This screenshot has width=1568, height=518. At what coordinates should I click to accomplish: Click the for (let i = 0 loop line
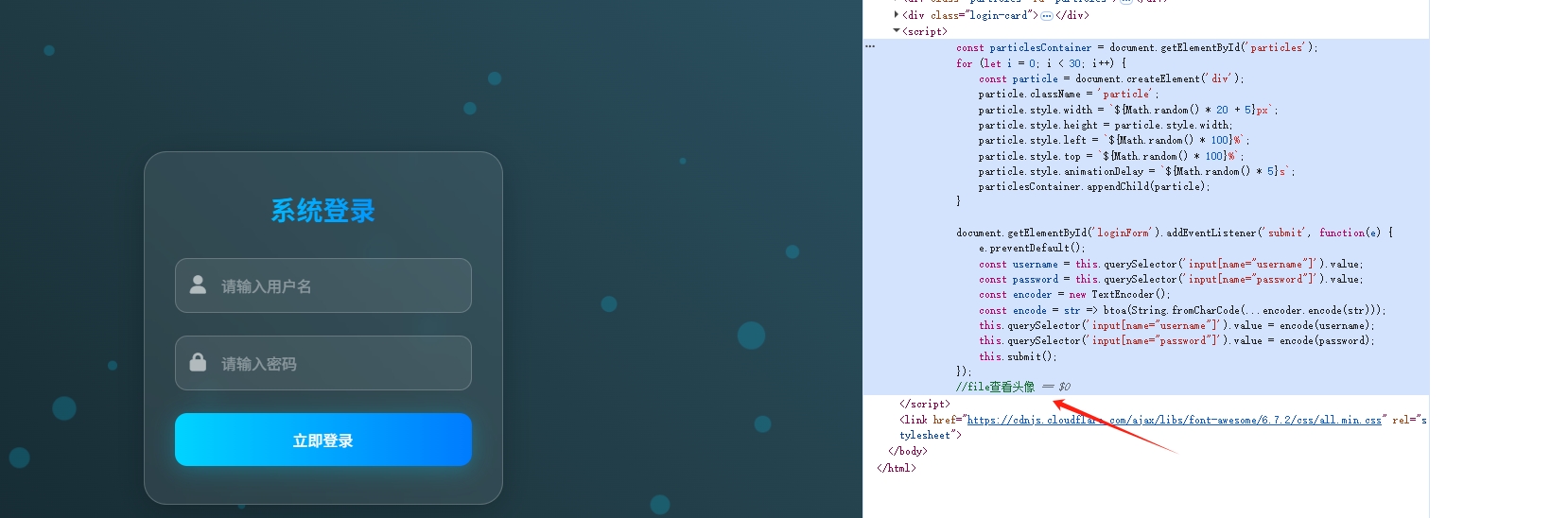pyautogui.click(x=1041, y=63)
